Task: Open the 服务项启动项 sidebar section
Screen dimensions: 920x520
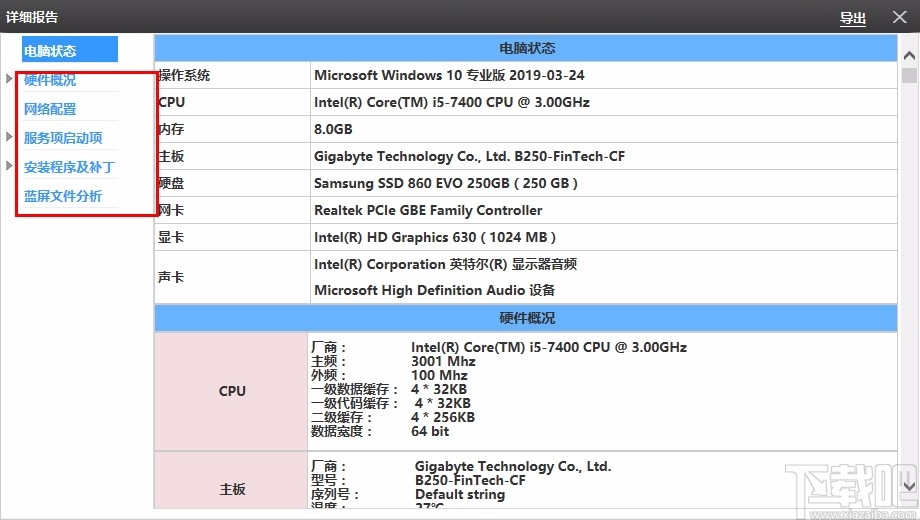Action: tap(63, 138)
